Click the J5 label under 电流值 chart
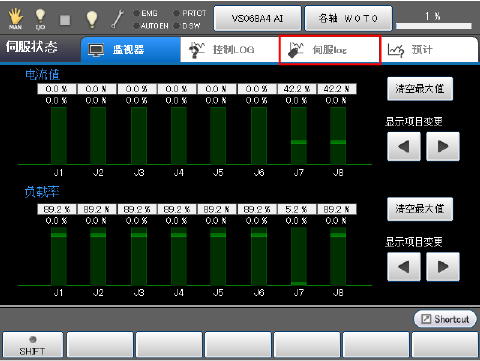Screen dimensions: 480x361 coord(218,173)
